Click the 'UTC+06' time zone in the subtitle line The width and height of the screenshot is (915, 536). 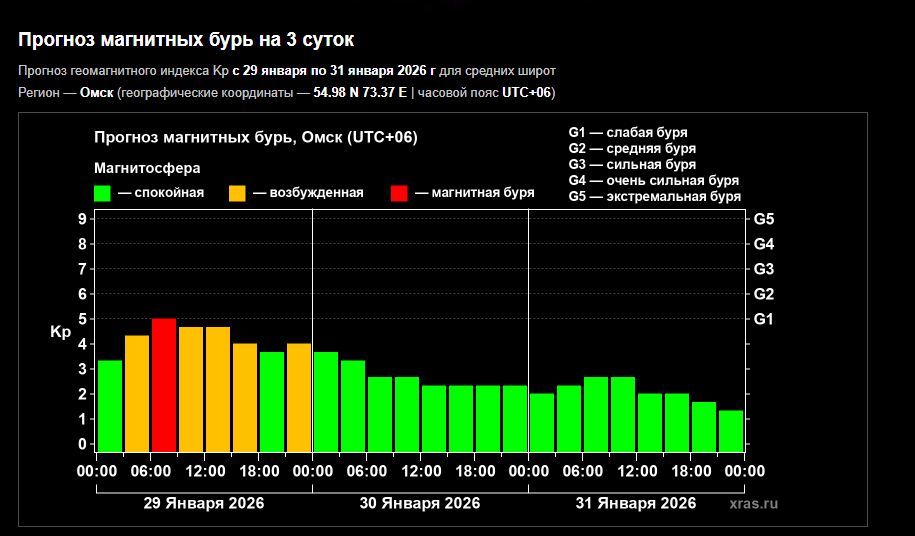point(526,93)
